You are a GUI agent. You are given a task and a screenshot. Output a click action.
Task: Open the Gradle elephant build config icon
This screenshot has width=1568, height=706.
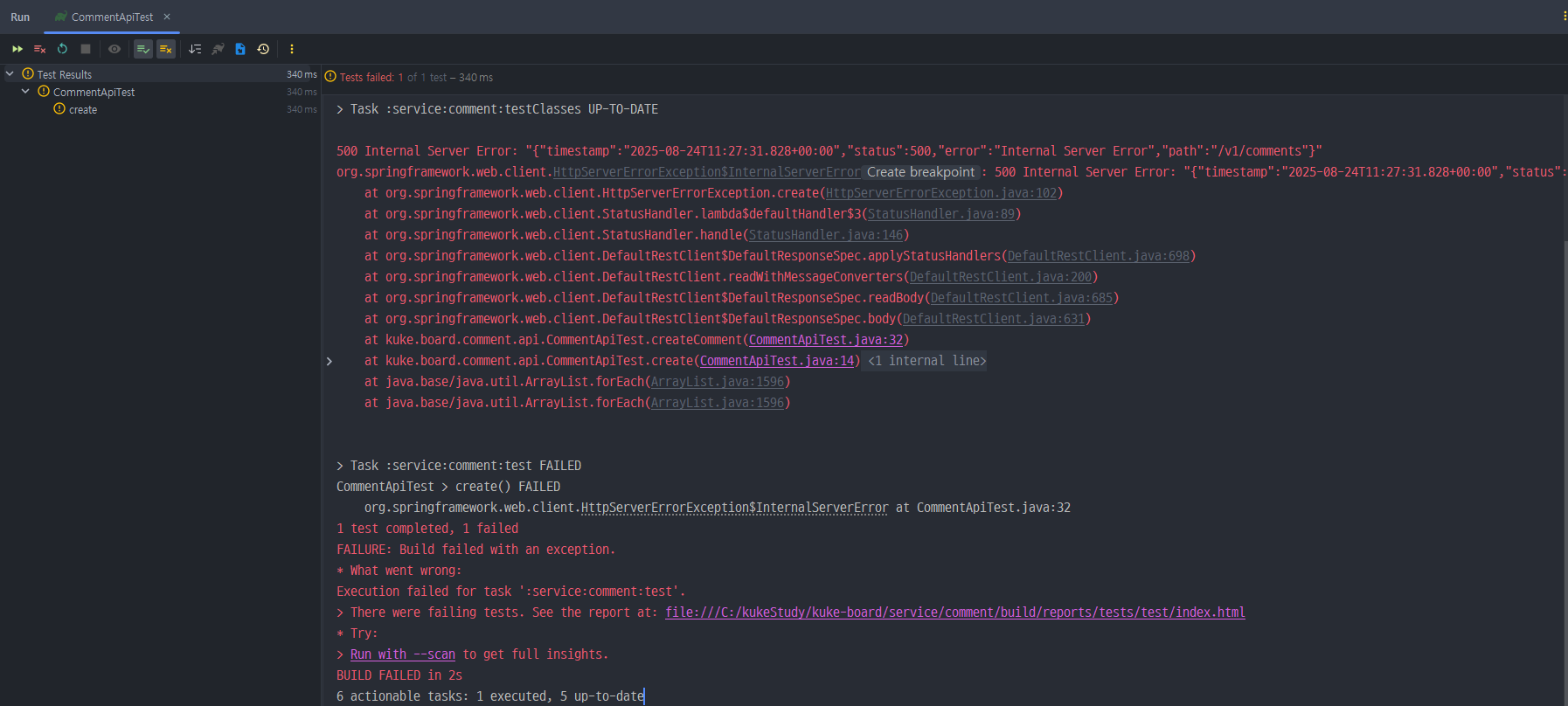(218, 49)
